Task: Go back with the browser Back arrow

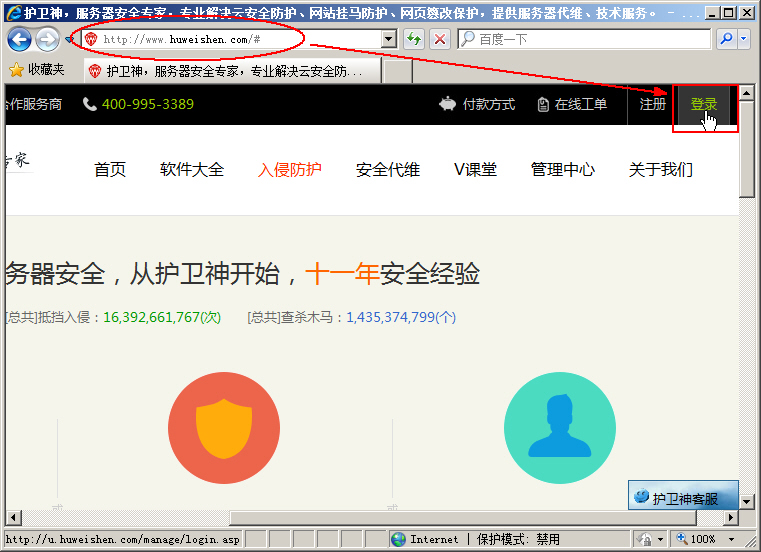Action: tap(19, 39)
